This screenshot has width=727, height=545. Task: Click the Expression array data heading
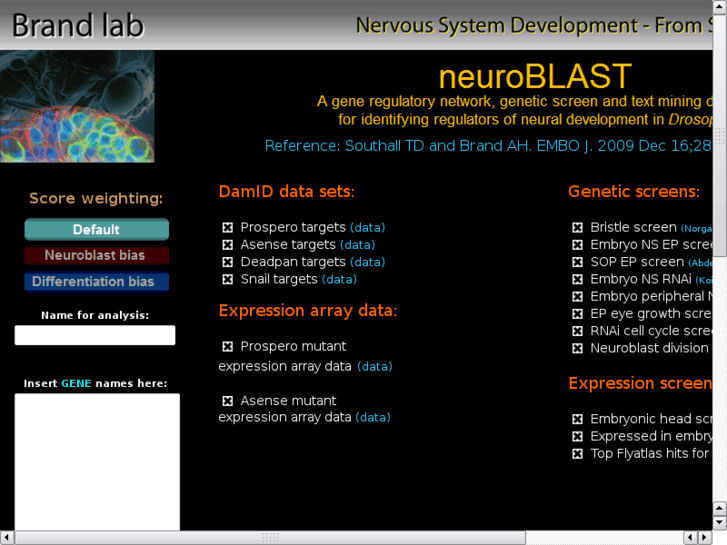click(x=308, y=311)
